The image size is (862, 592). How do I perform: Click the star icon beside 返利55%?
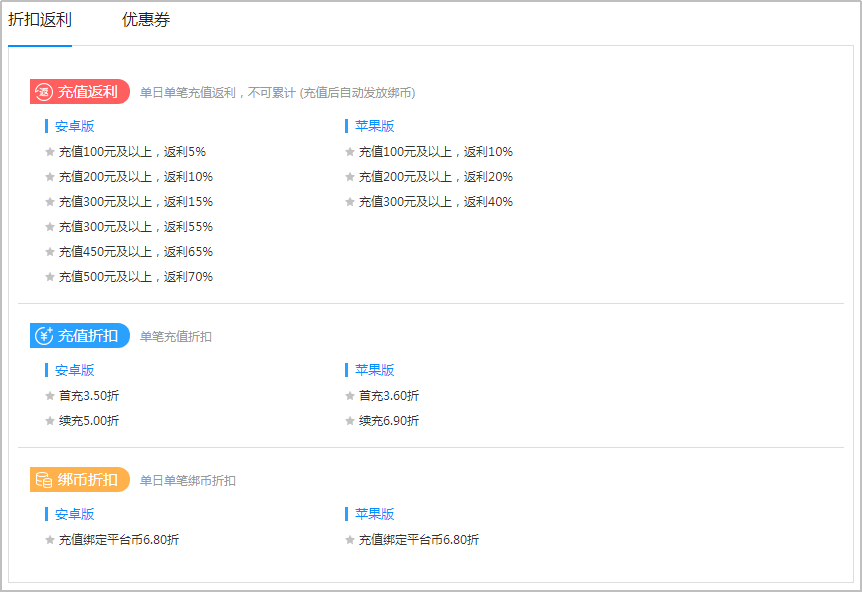pyautogui.click(x=49, y=227)
